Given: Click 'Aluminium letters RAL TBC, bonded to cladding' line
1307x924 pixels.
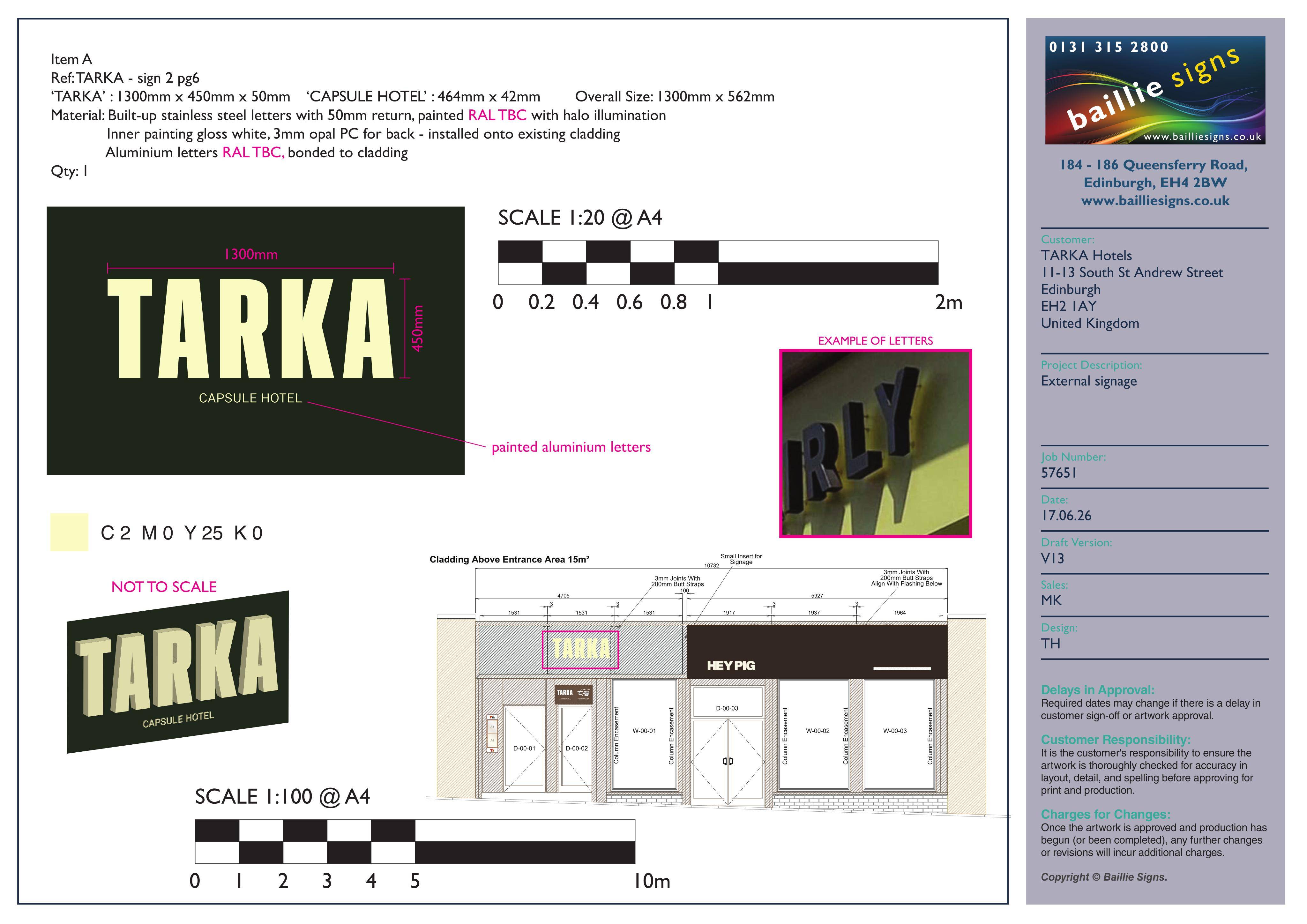Looking at the screenshot, I should click(257, 153).
